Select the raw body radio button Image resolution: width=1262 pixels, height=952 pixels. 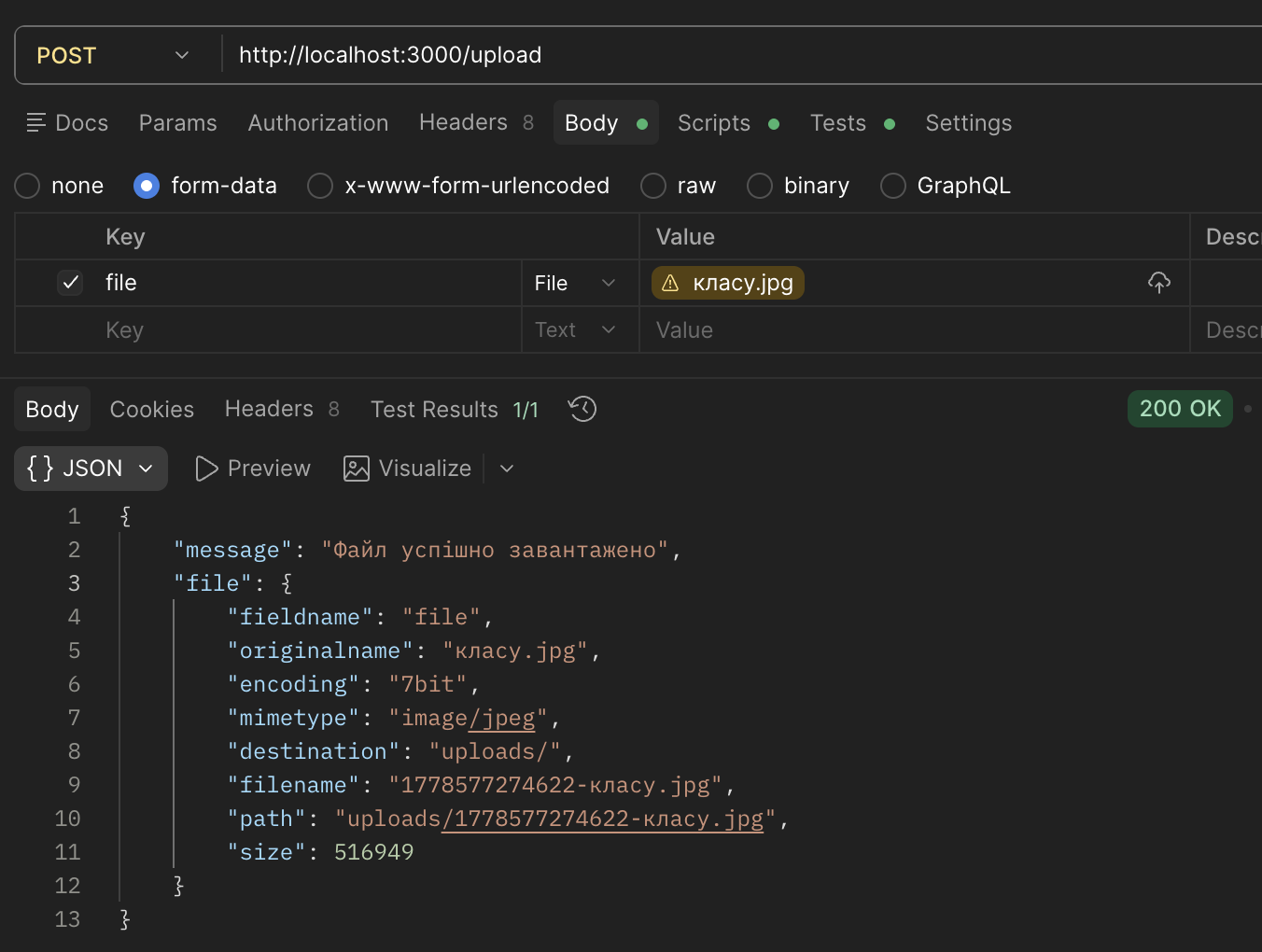pos(653,186)
